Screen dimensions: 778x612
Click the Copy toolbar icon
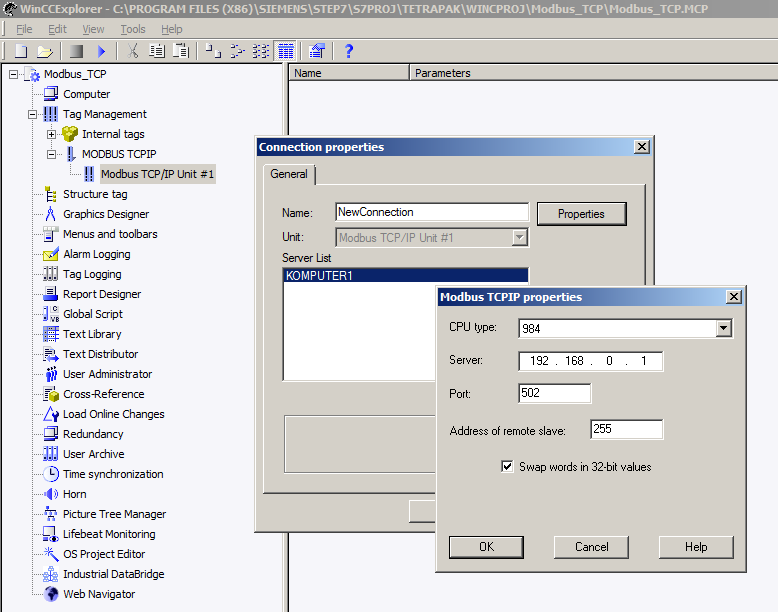[x=157, y=51]
